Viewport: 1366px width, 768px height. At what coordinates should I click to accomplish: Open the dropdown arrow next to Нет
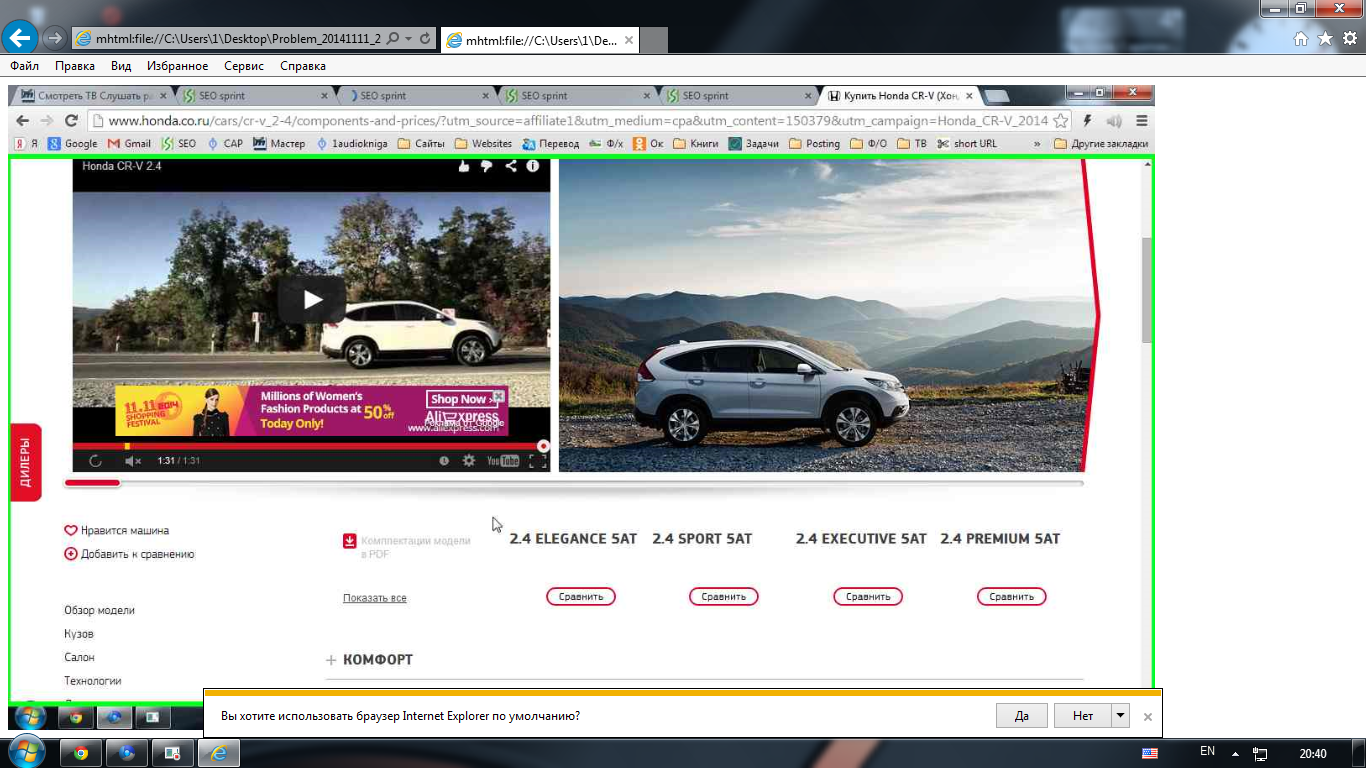click(x=1121, y=716)
